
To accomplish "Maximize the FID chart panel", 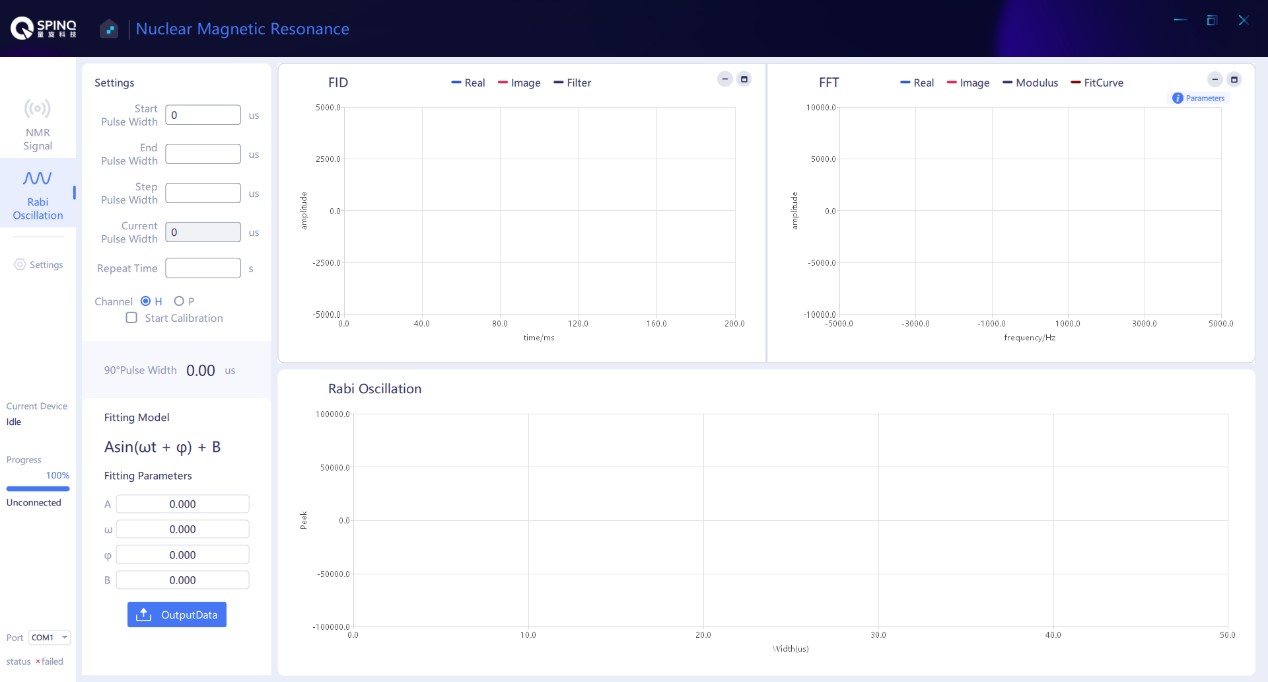I will (x=744, y=79).
